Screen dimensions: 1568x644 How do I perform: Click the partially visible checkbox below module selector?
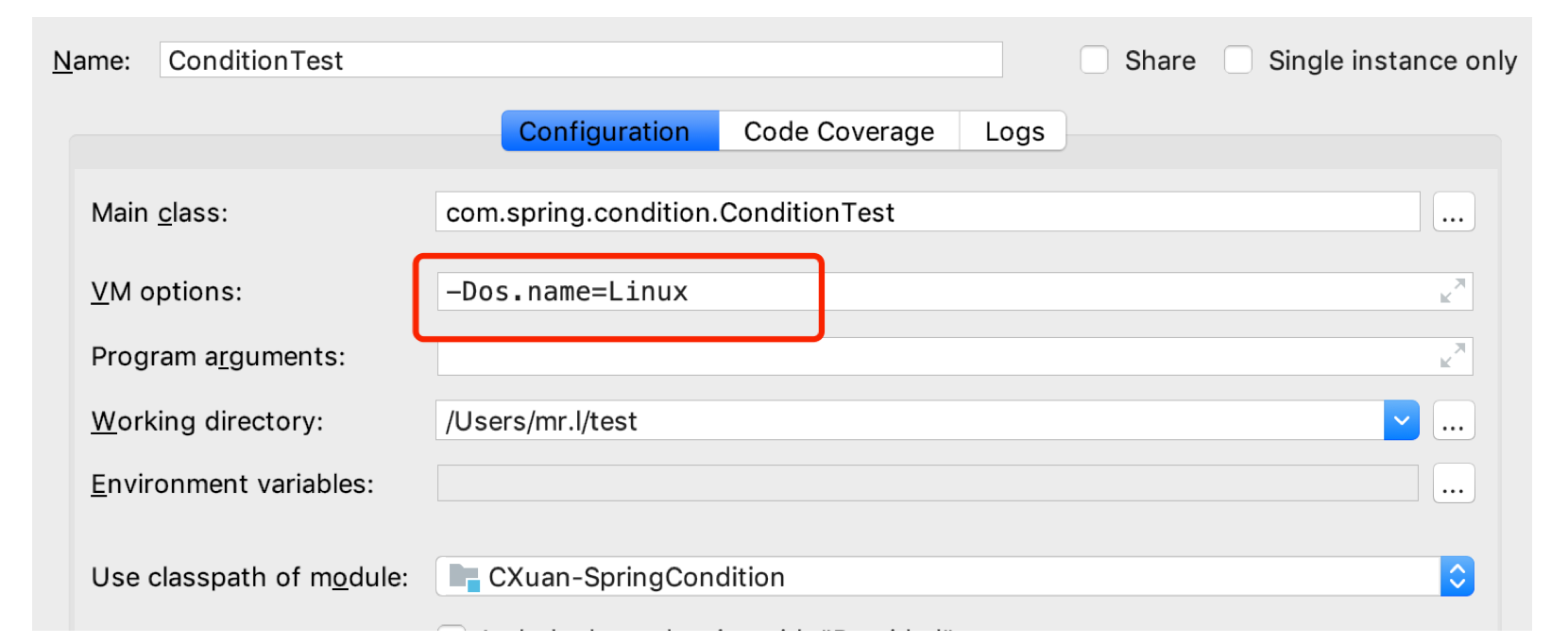(x=452, y=631)
